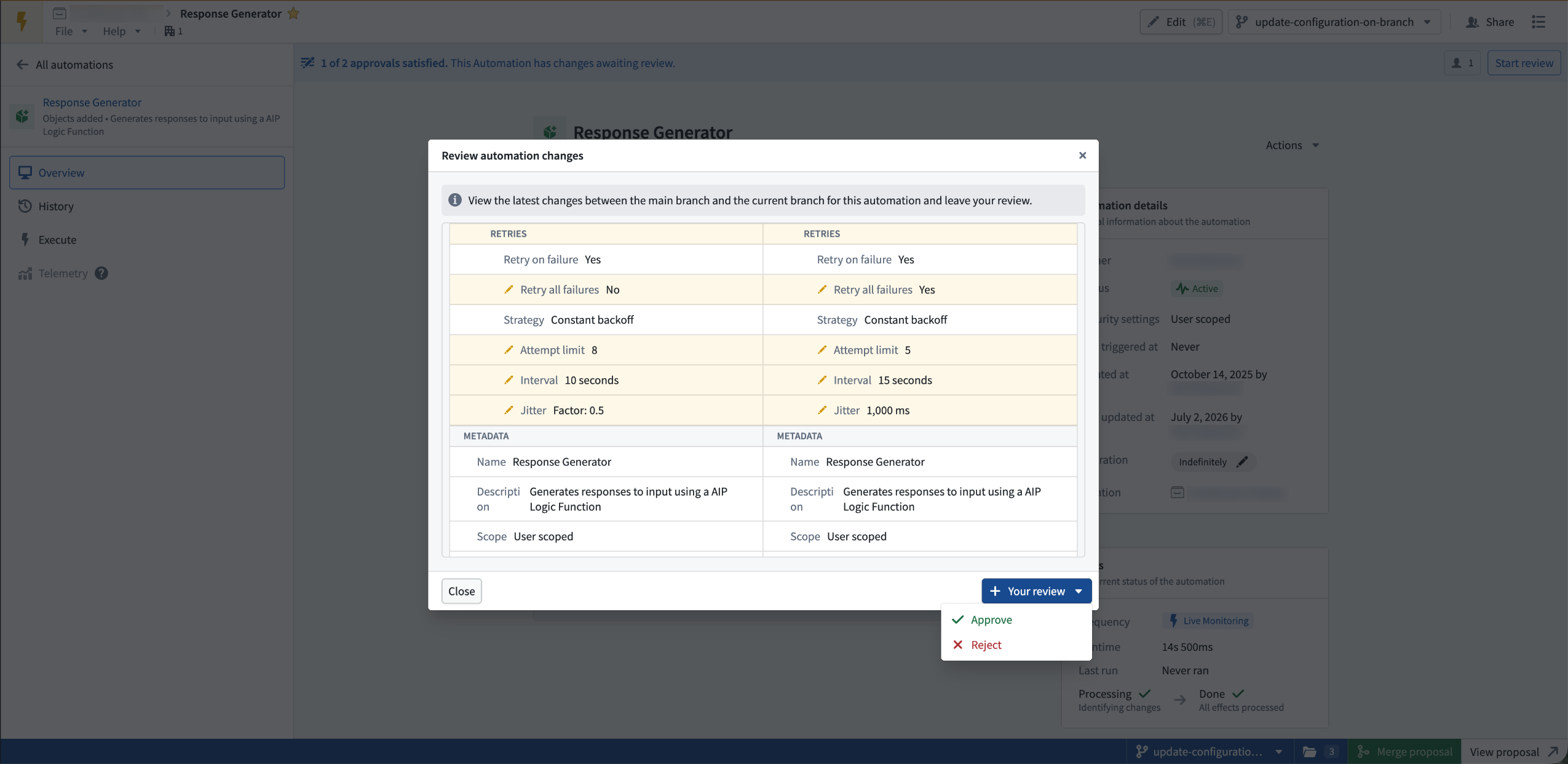Click View proposal in status bar
Image resolution: width=1568 pixels, height=764 pixels.
point(1513,751)
